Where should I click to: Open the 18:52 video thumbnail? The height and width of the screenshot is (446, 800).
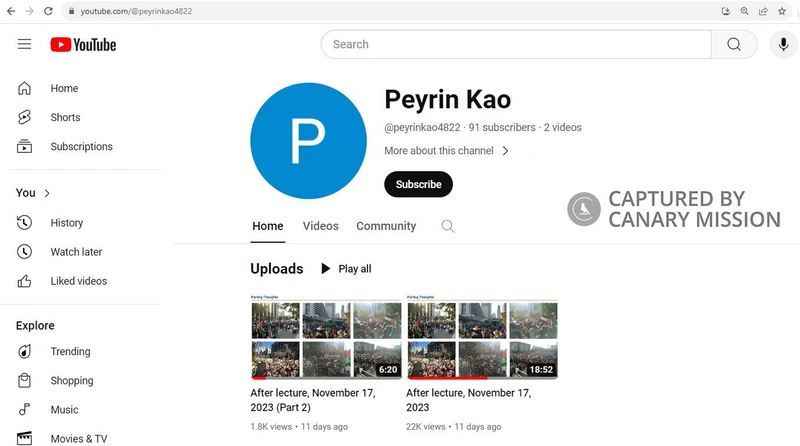click(482, 337)
